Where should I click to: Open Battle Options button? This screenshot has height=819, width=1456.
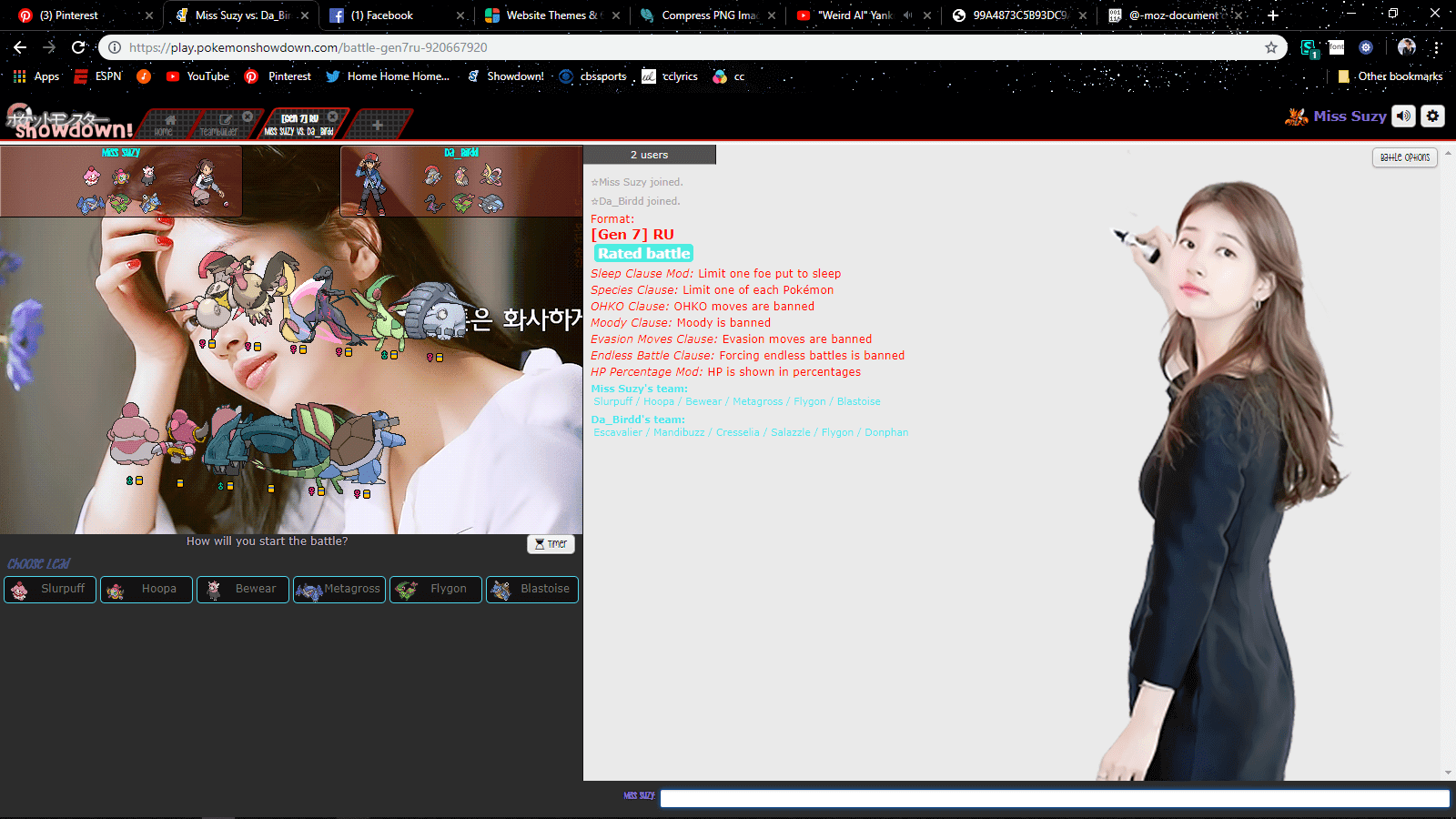tap(1405, 157)
